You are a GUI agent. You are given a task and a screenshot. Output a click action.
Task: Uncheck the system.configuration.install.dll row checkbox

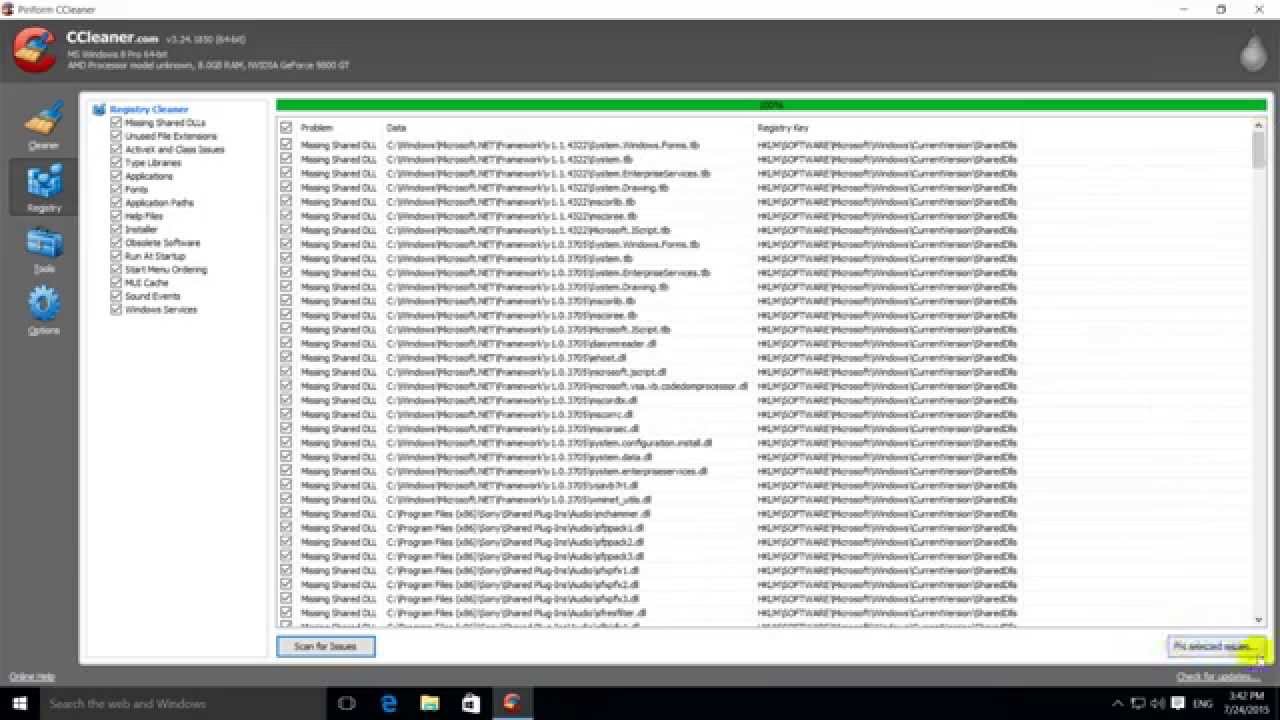[286, 443]
